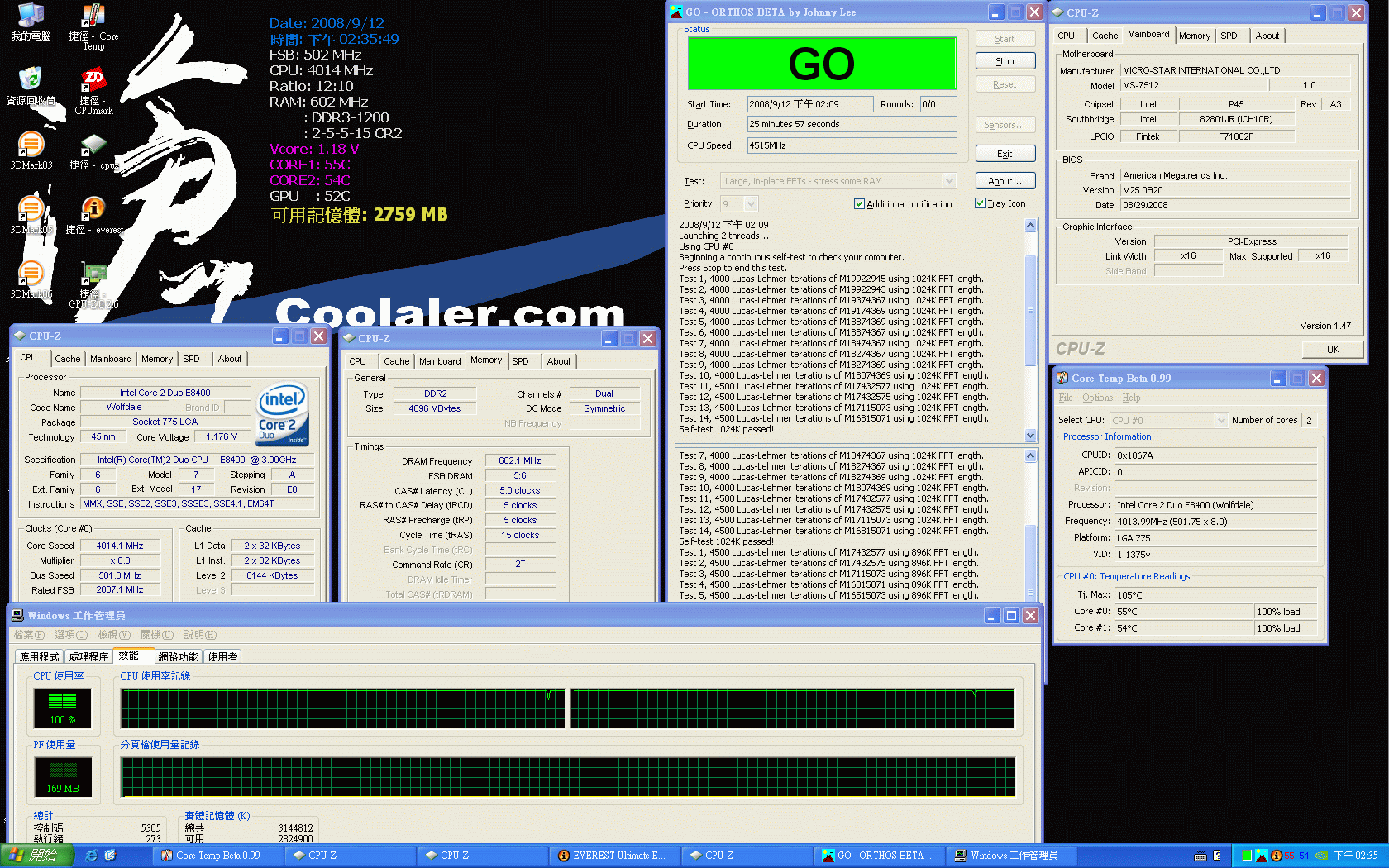Open the My Computer (我的電腦) desktop icon
Viewport: 1389px width, 868px height.
31,22
